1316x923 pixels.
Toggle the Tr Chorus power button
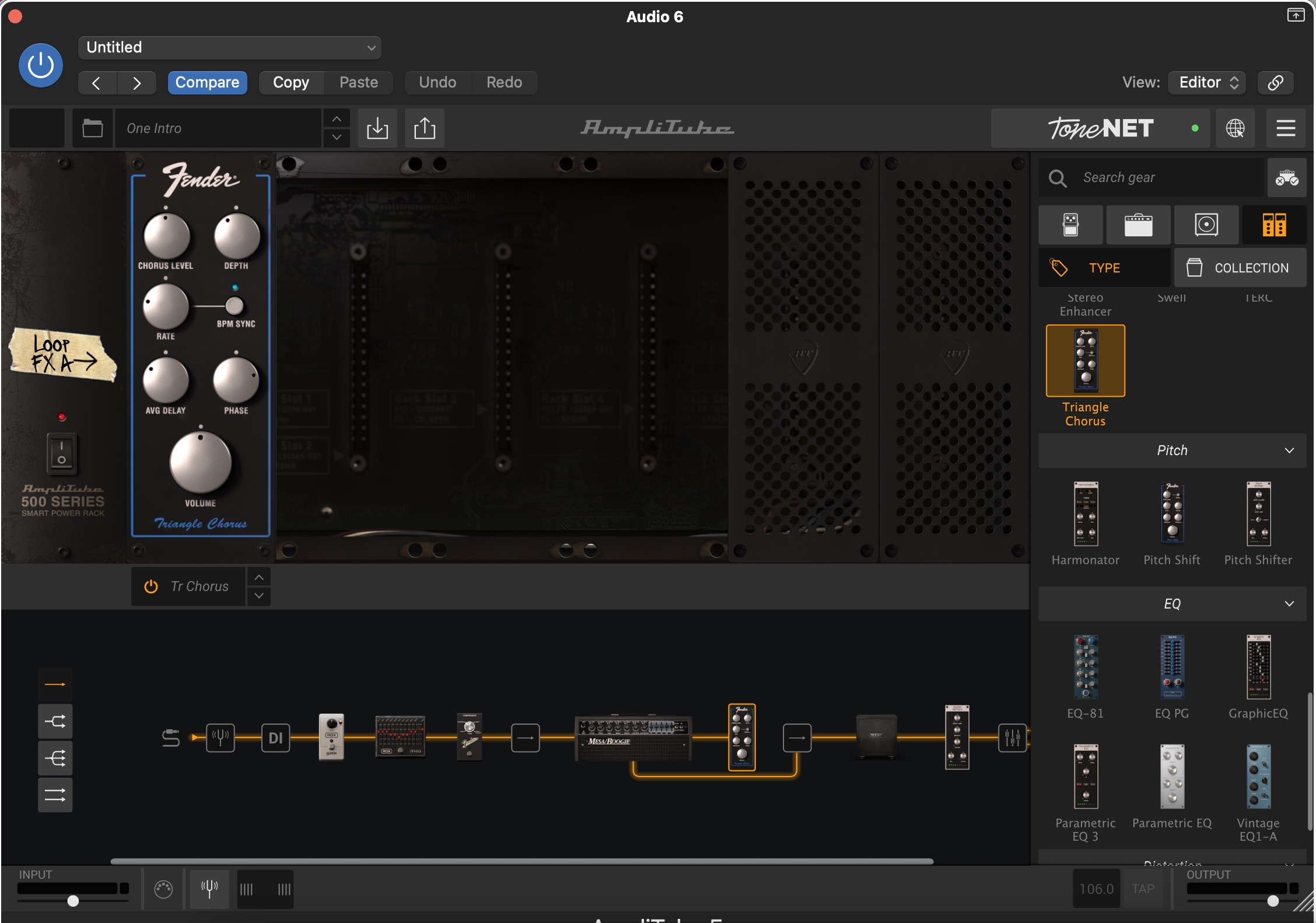(x=151, y=586)
